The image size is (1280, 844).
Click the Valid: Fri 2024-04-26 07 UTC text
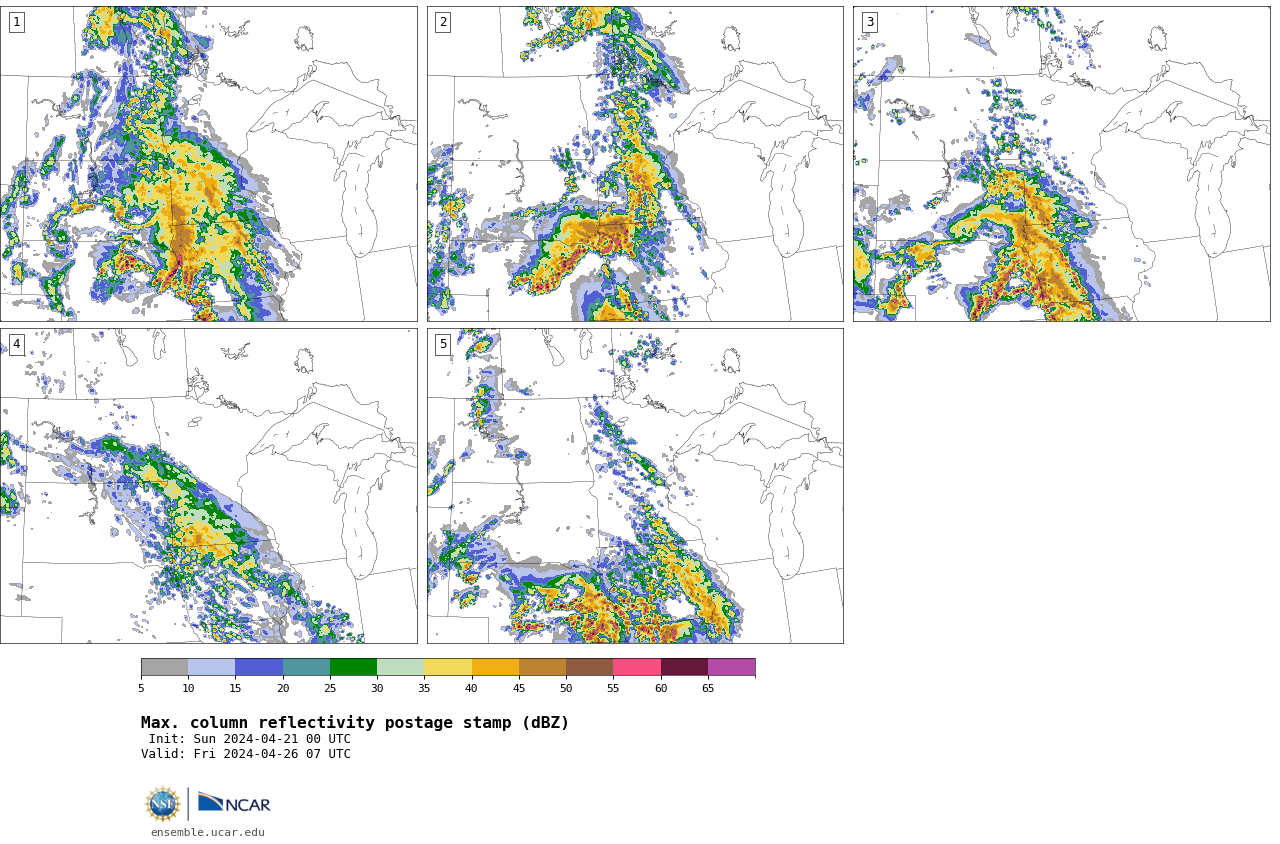[246, 754]
